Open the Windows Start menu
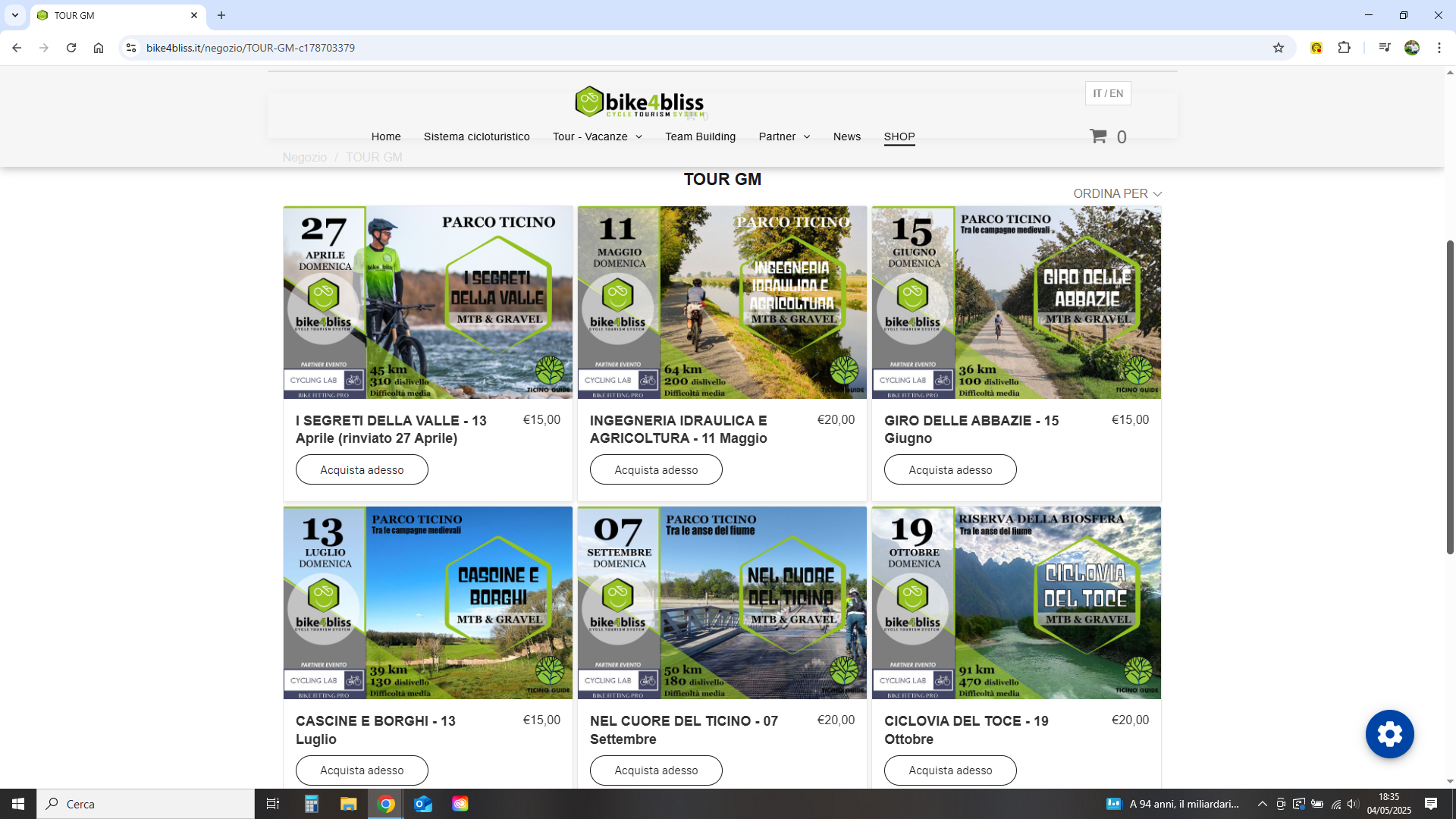 (x=18, y=804)
